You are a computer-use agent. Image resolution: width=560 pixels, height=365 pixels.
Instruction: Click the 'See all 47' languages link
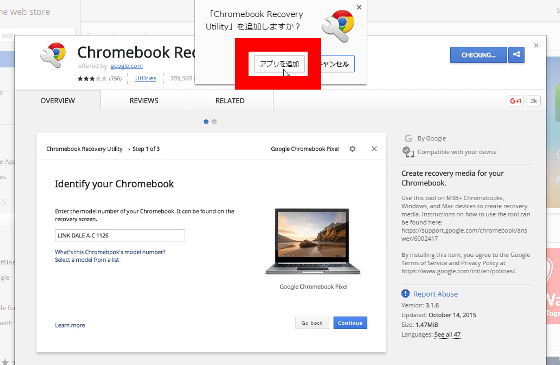[447, 335]
